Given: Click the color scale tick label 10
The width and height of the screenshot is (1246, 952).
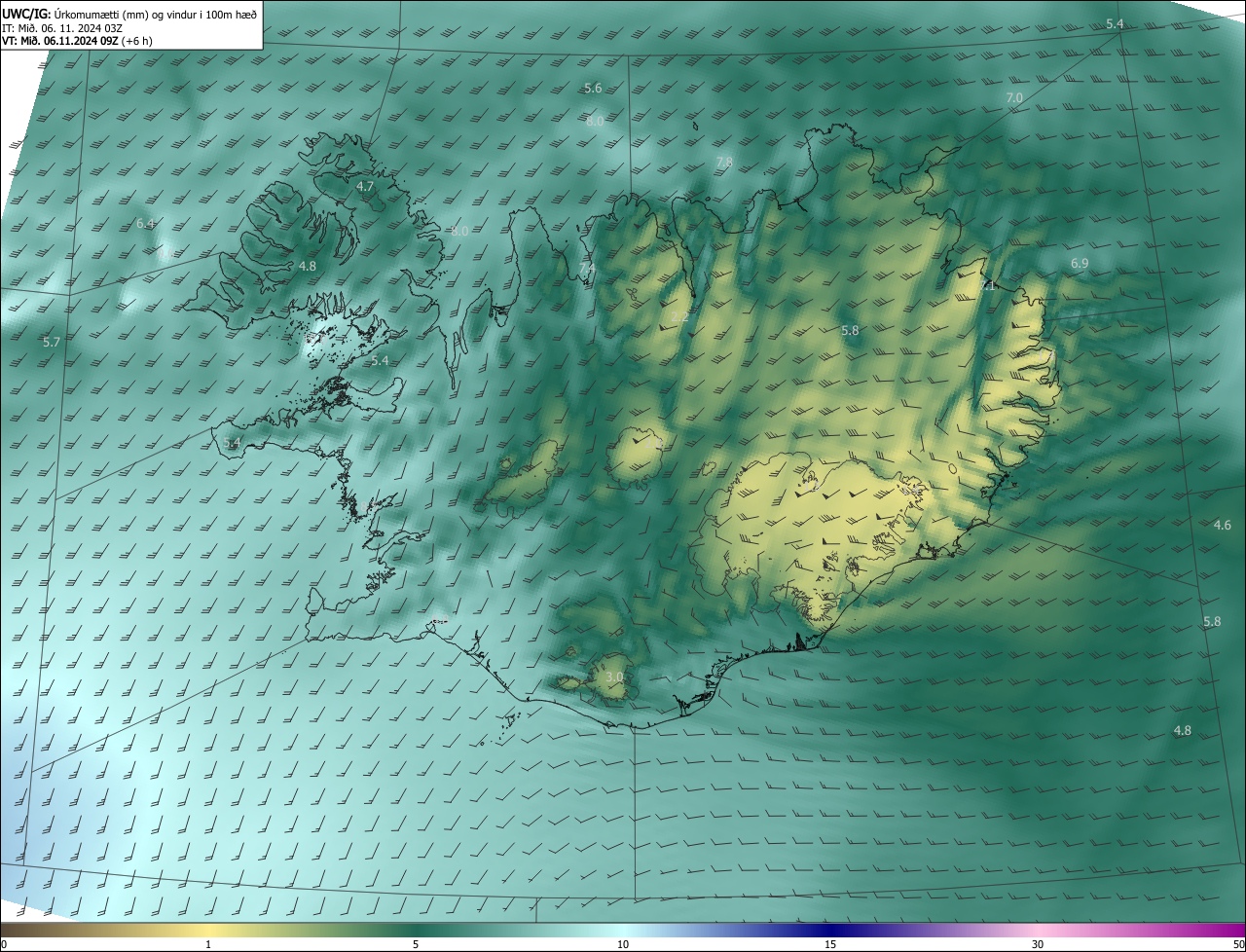Looking at the screenshot, I should [623, 944].
